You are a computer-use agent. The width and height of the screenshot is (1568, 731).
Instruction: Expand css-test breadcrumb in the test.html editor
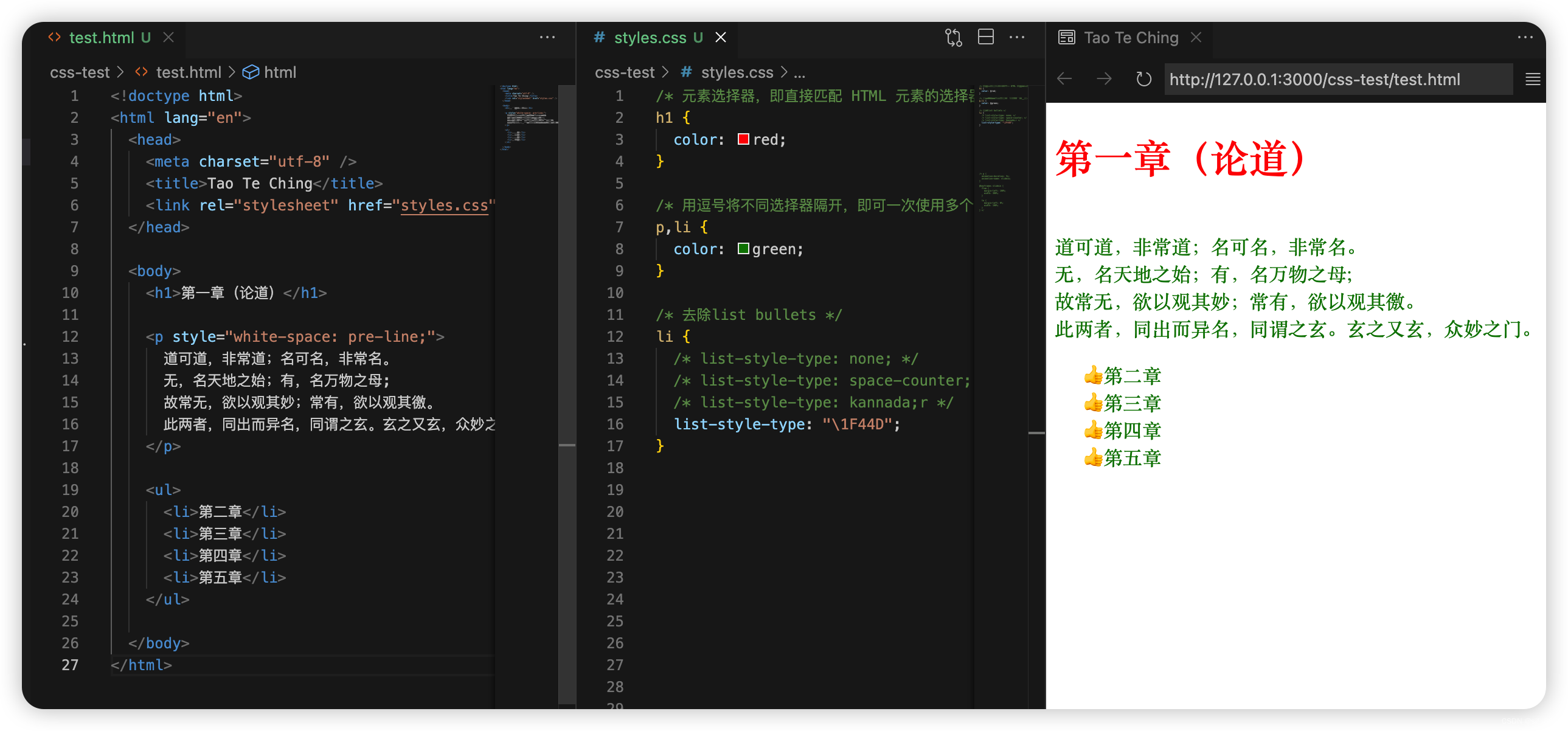coord(80,72)
